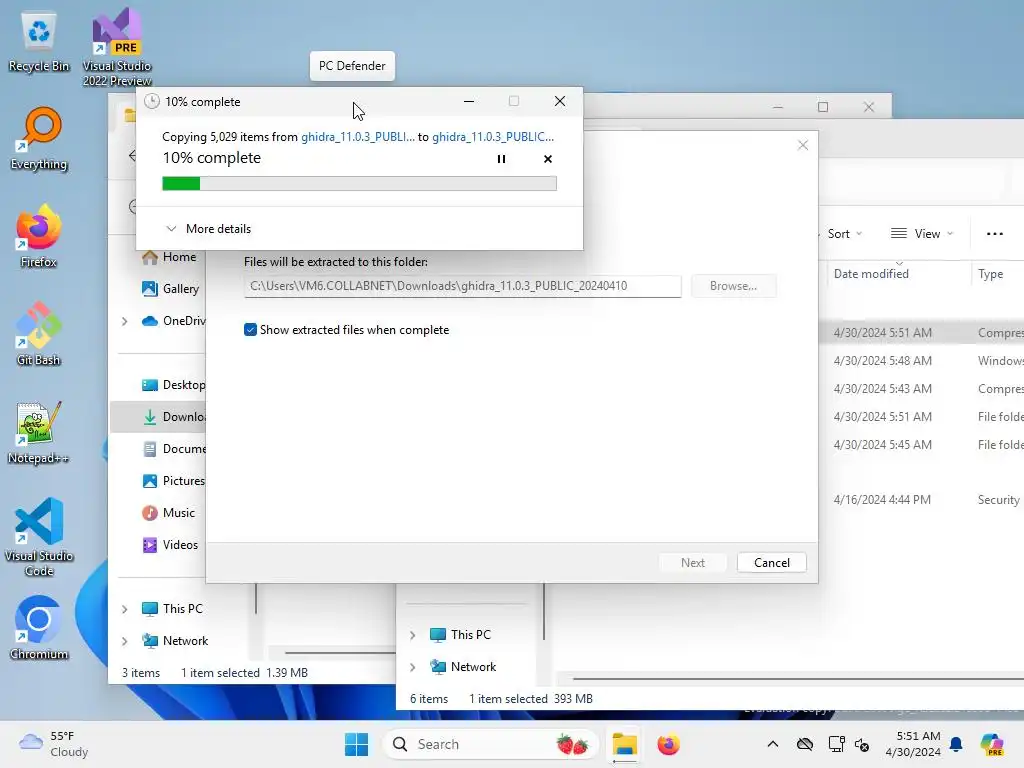Open the Windows Start menu
1024x768 pixels.
pyautogui.click(x=357, y=744)
